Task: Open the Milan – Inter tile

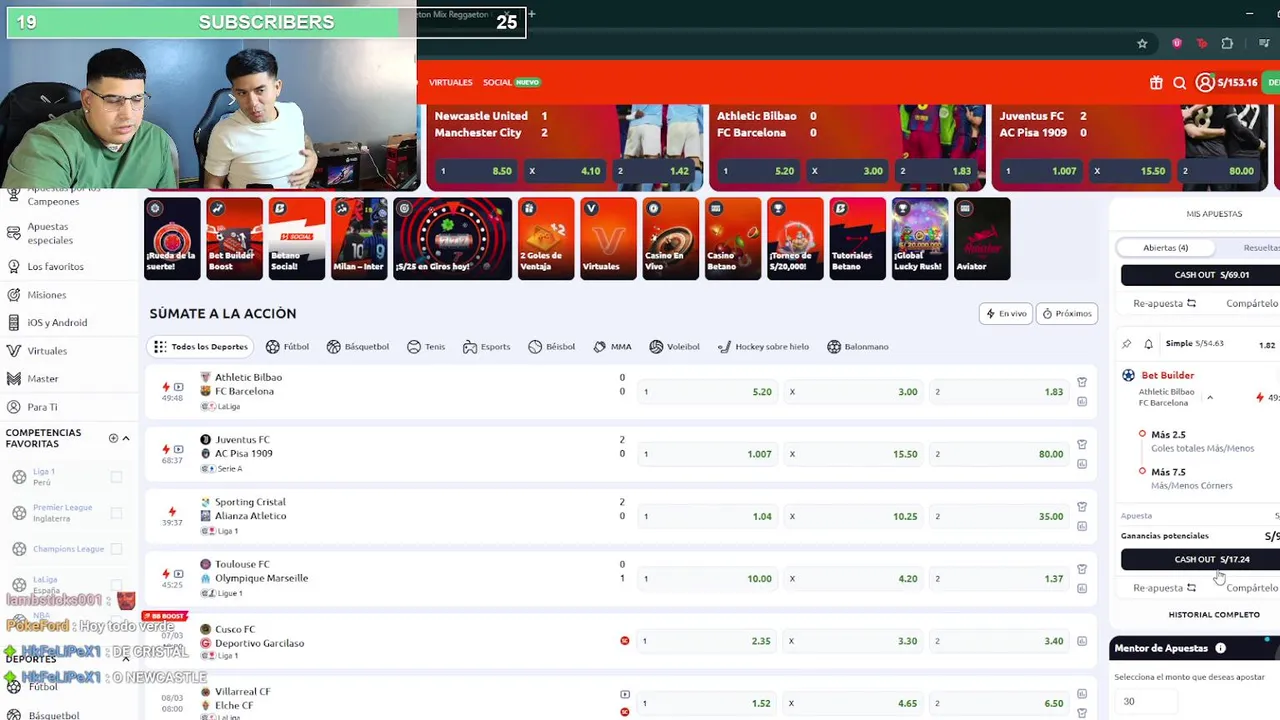Action: click(x=359, y=239)
